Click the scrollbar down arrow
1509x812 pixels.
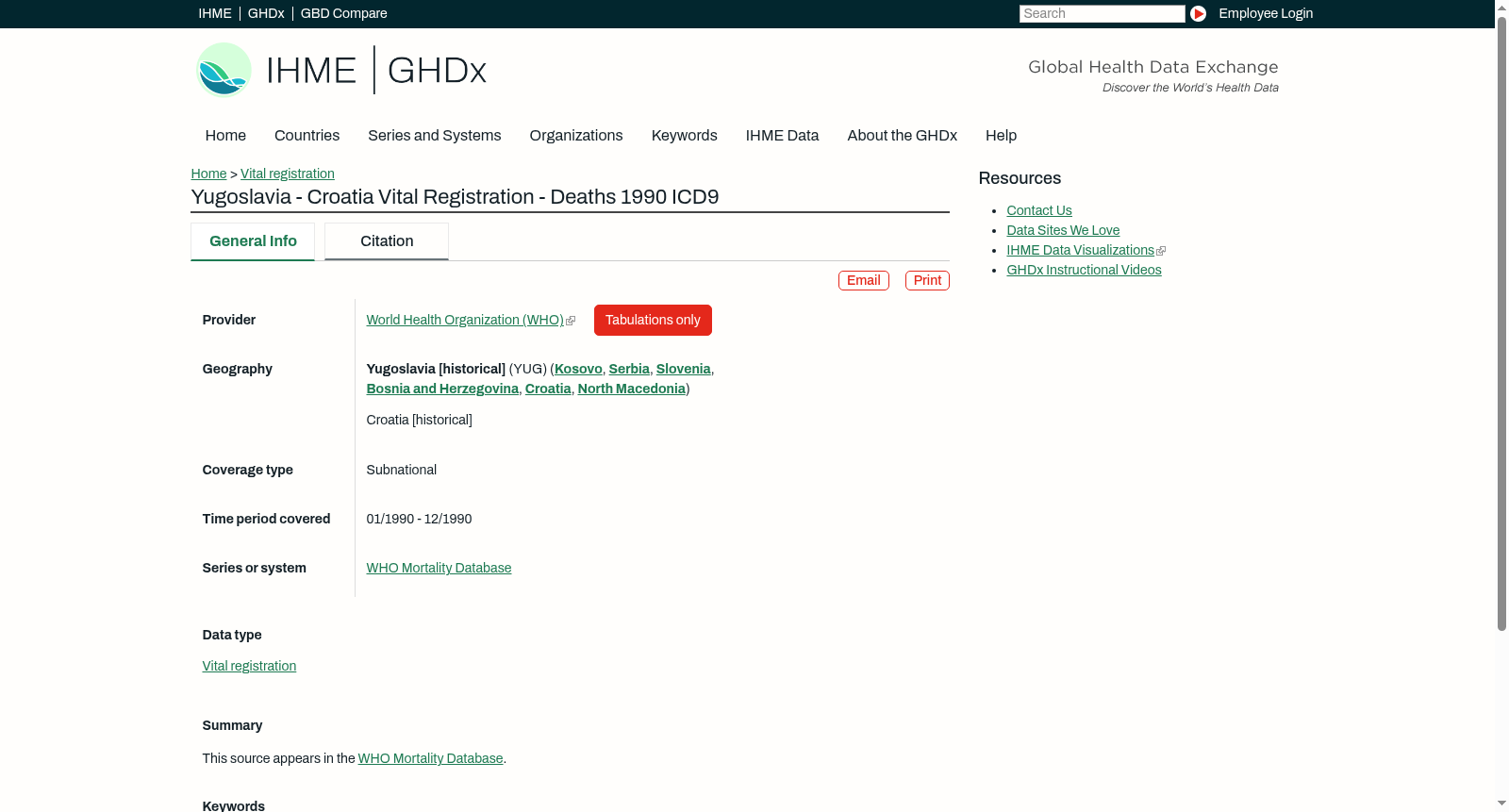(1501, 804)
